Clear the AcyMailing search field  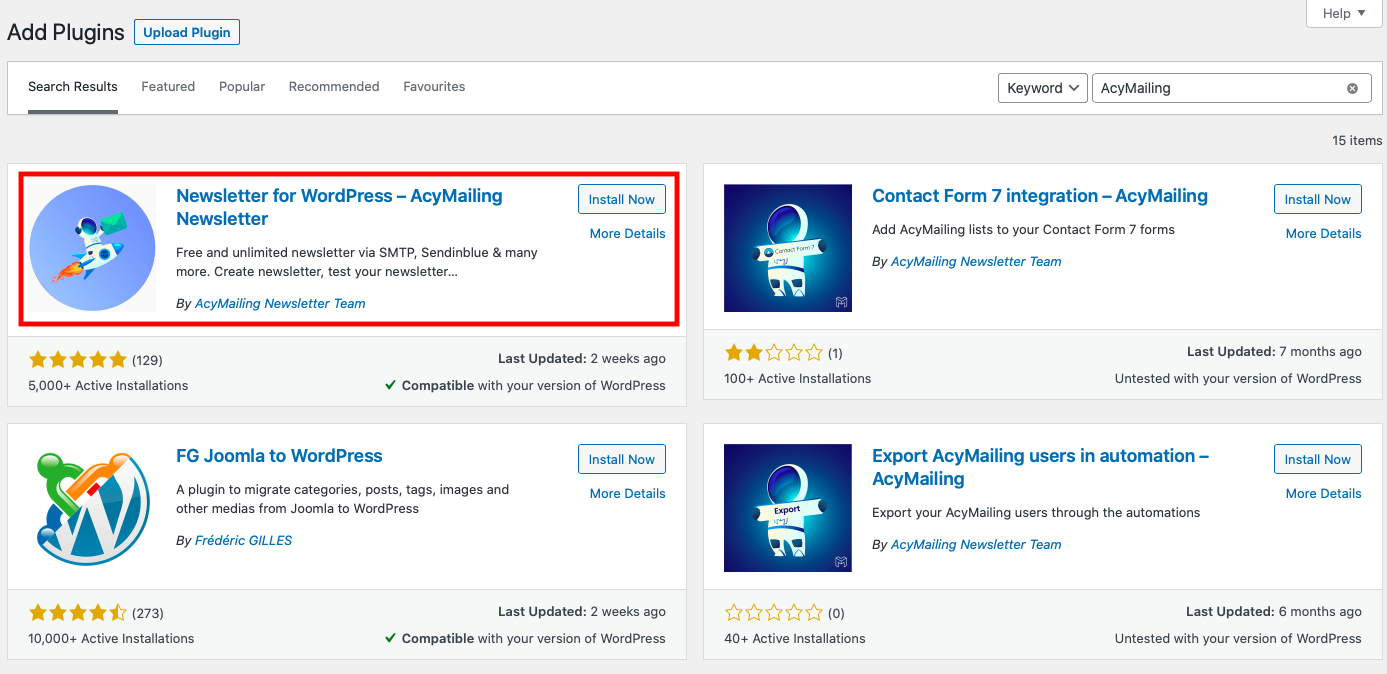click(x=1352, y=88)
